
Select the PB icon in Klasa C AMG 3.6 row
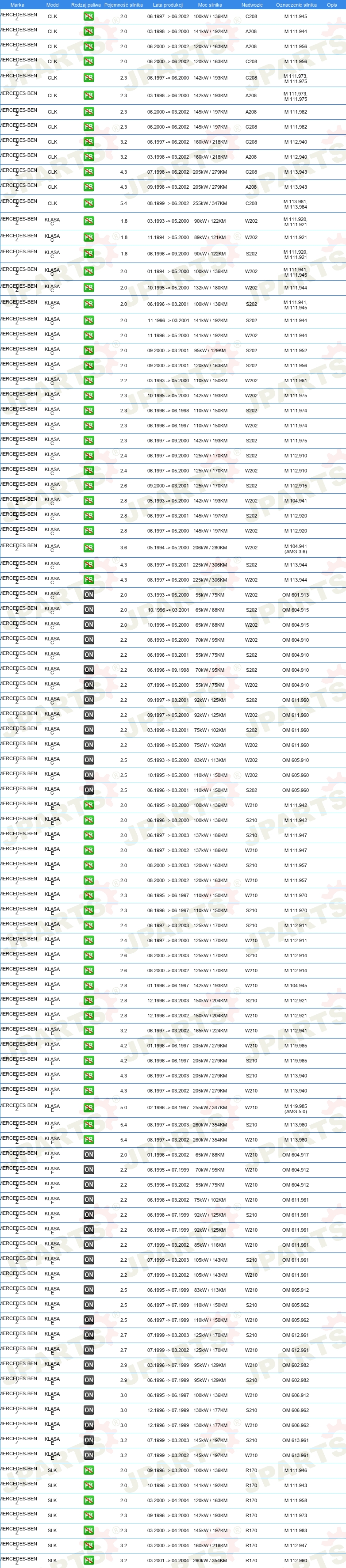(x=89, y=548)
